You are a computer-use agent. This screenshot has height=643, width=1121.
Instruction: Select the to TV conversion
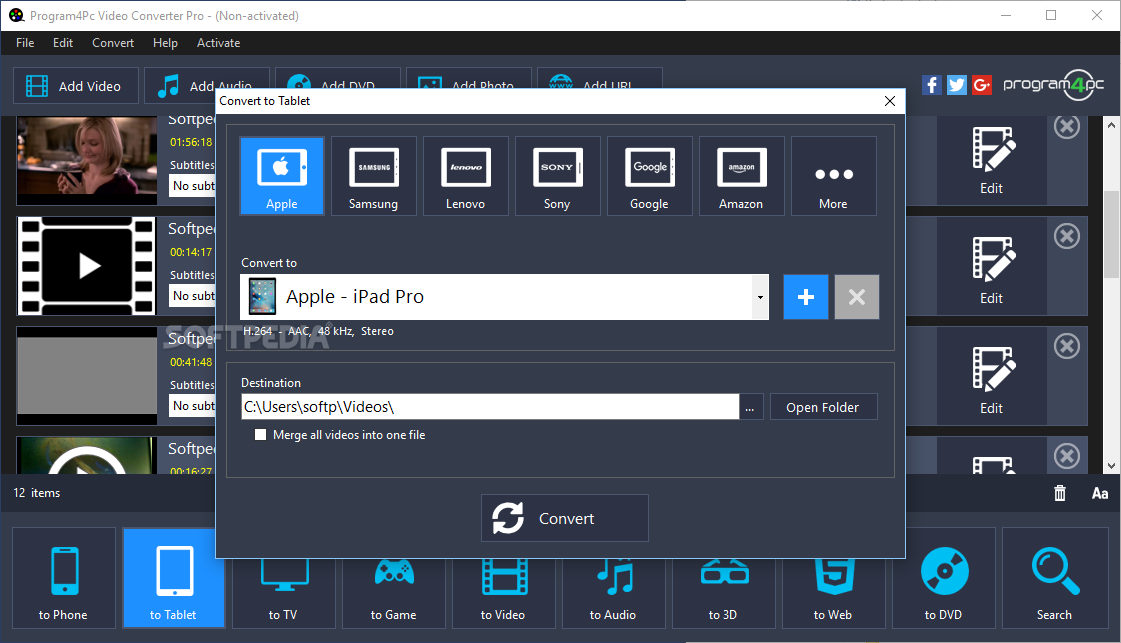pos(283,594)
